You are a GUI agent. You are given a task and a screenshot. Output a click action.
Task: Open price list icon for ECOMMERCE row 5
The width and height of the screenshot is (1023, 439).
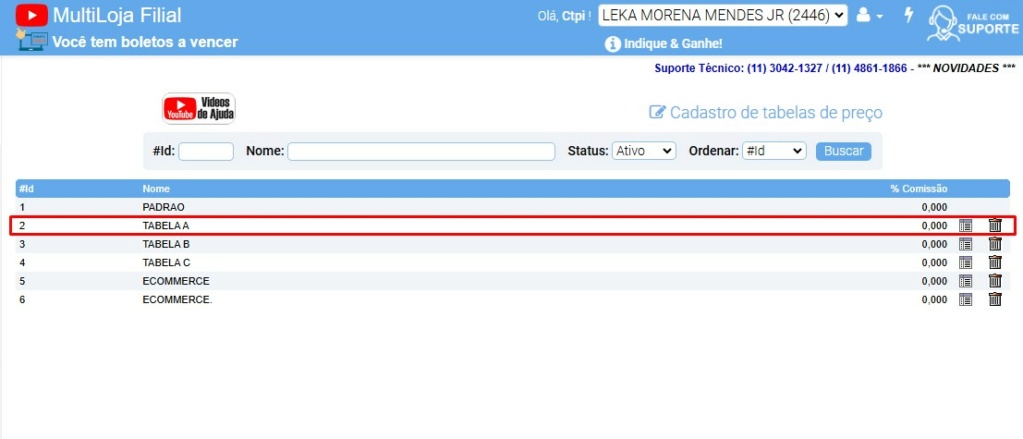(x=965, y=281)
